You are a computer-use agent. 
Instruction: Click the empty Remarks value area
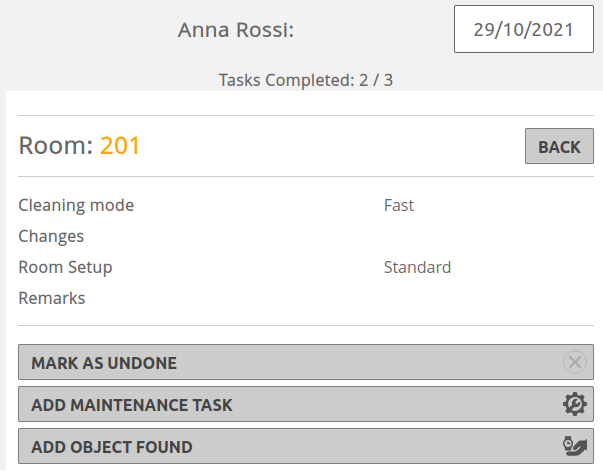click(x=488, y=298)
